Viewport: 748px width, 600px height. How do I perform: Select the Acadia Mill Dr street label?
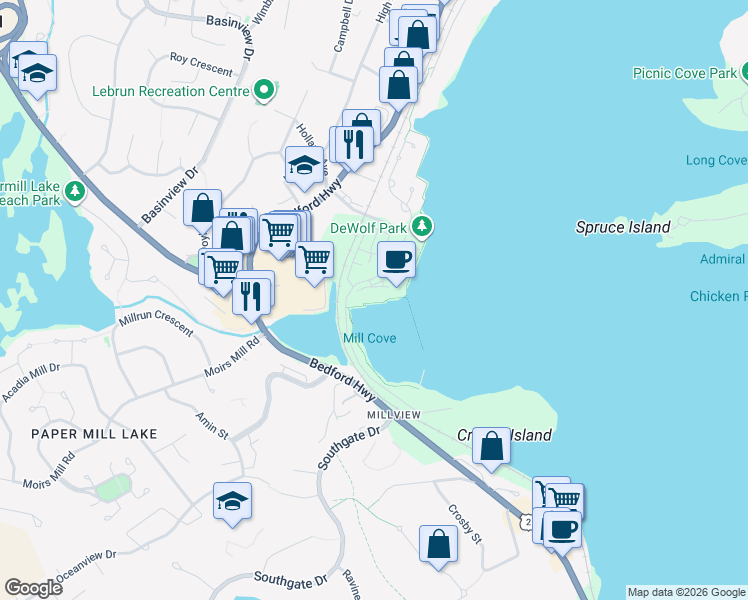[31, 382]
